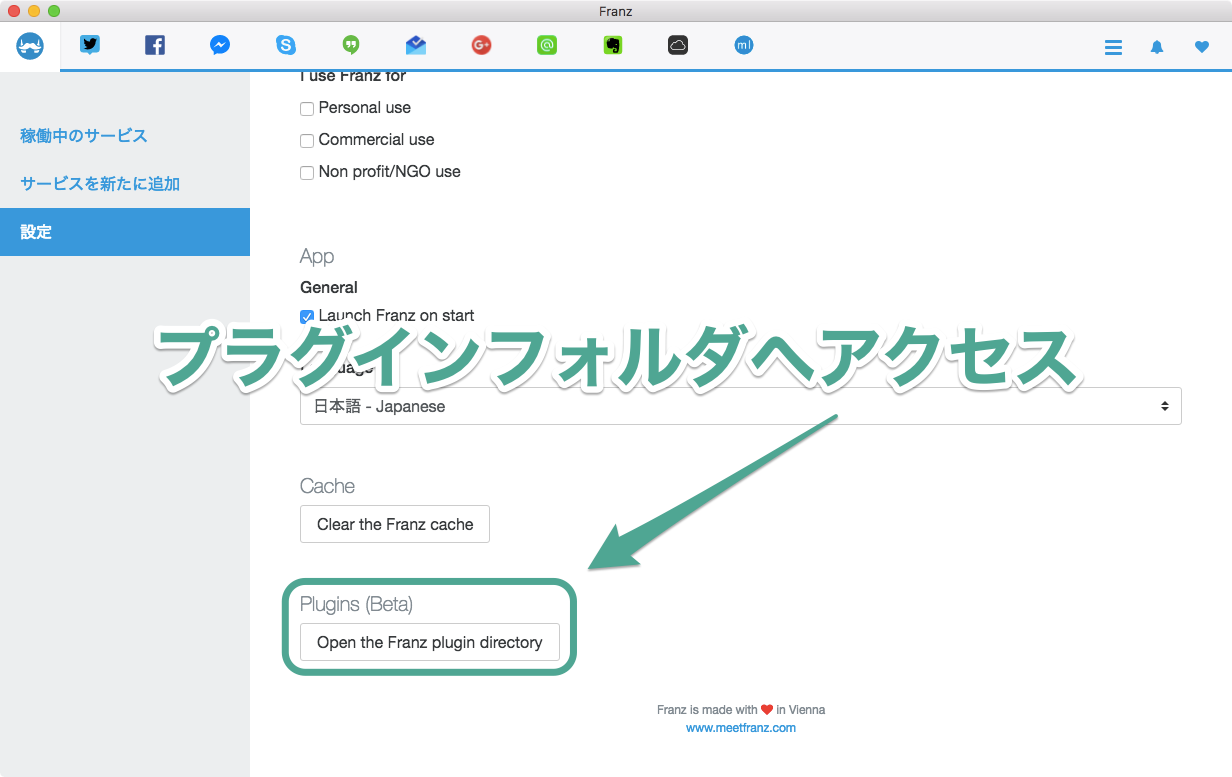Click the heart icon in top bar
The image size is (1232, 777).
click(1202, 47)
